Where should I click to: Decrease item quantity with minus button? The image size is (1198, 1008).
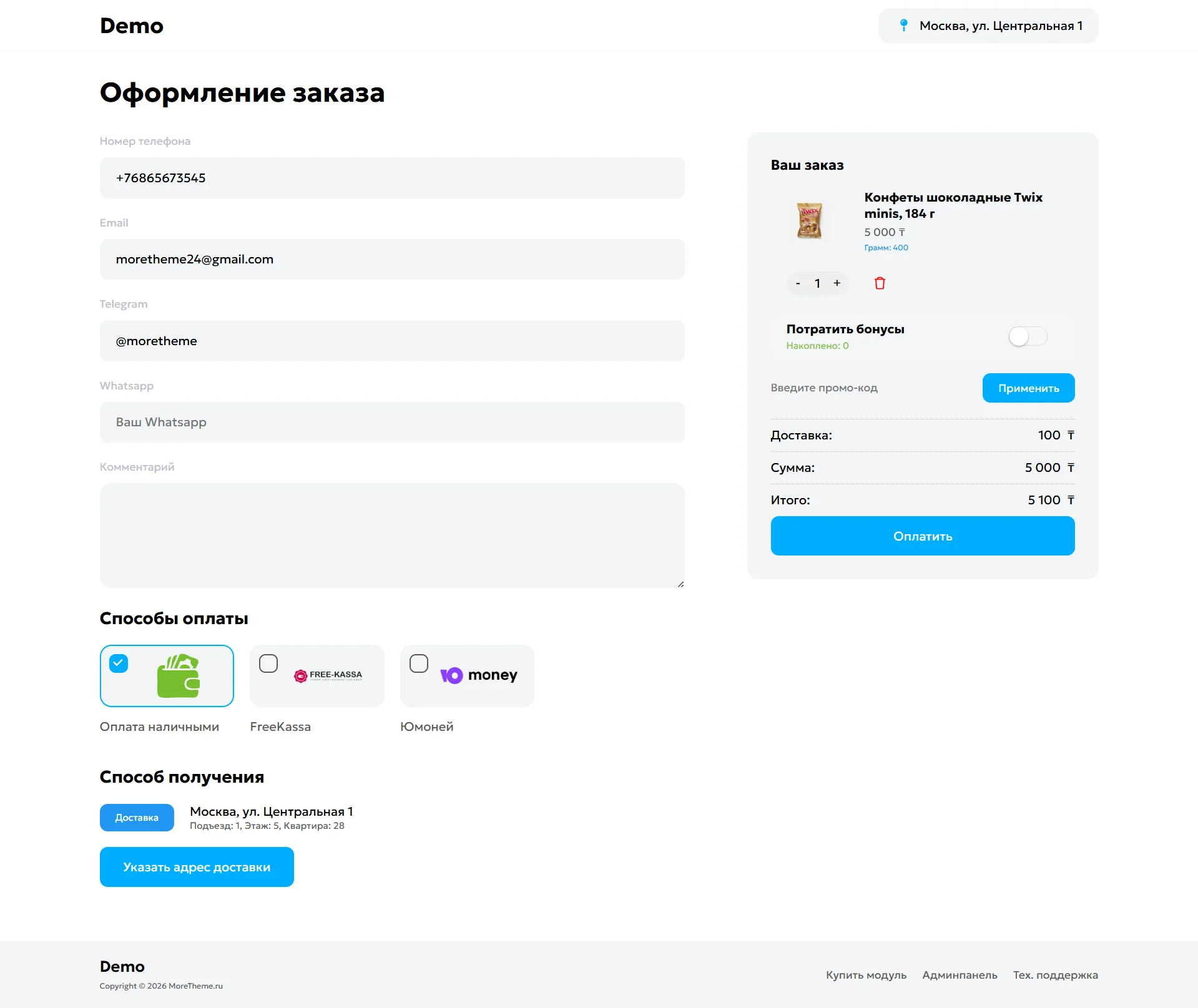[x=798, y=283]
